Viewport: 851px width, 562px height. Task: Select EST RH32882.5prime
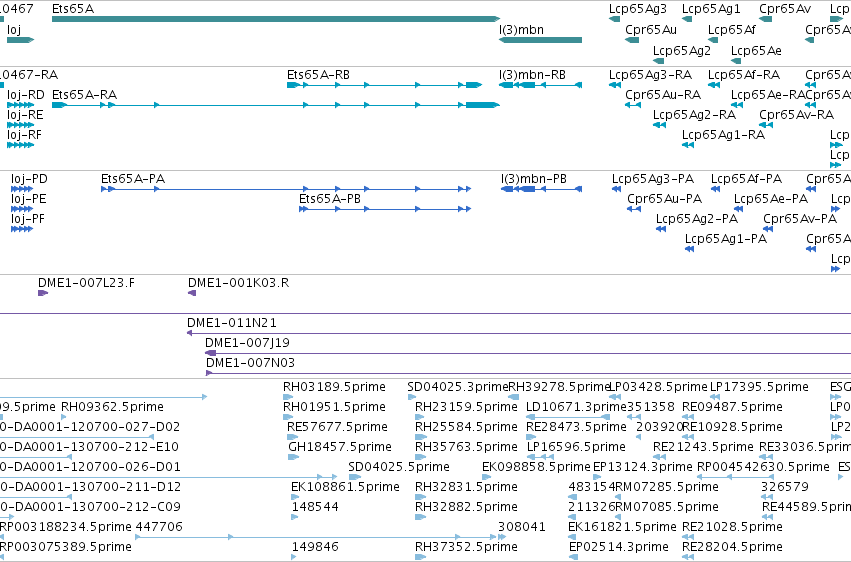(x=466, y=507)
